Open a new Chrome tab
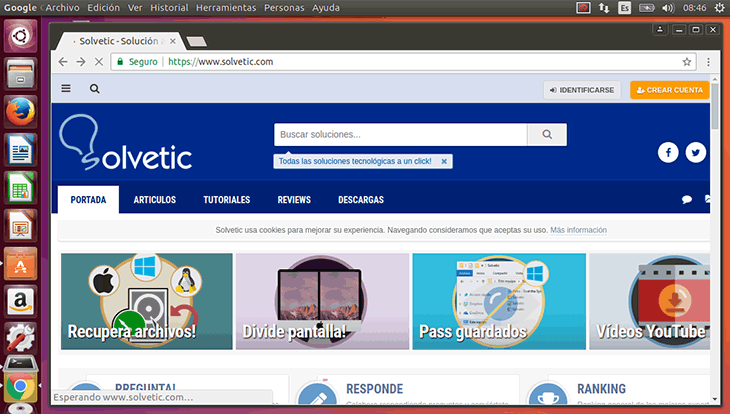Image resolution: width=730 pixels, height=414 pixels. coord(196,42)
